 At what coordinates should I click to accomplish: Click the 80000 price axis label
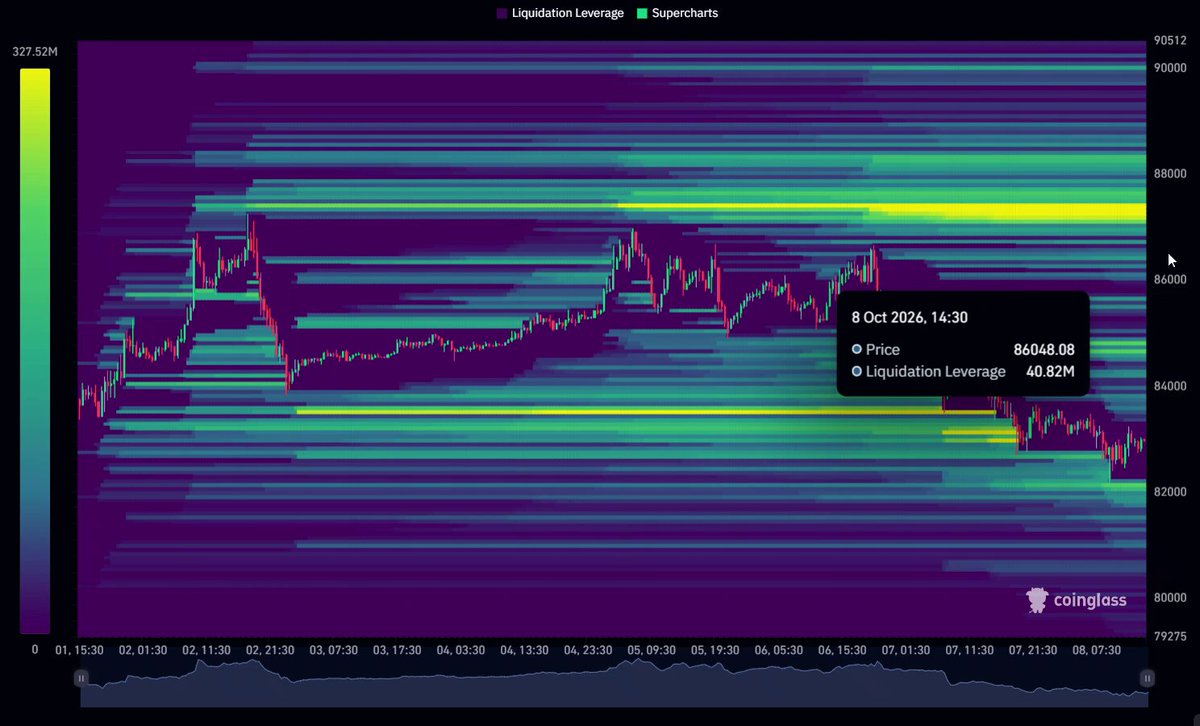1168,598
